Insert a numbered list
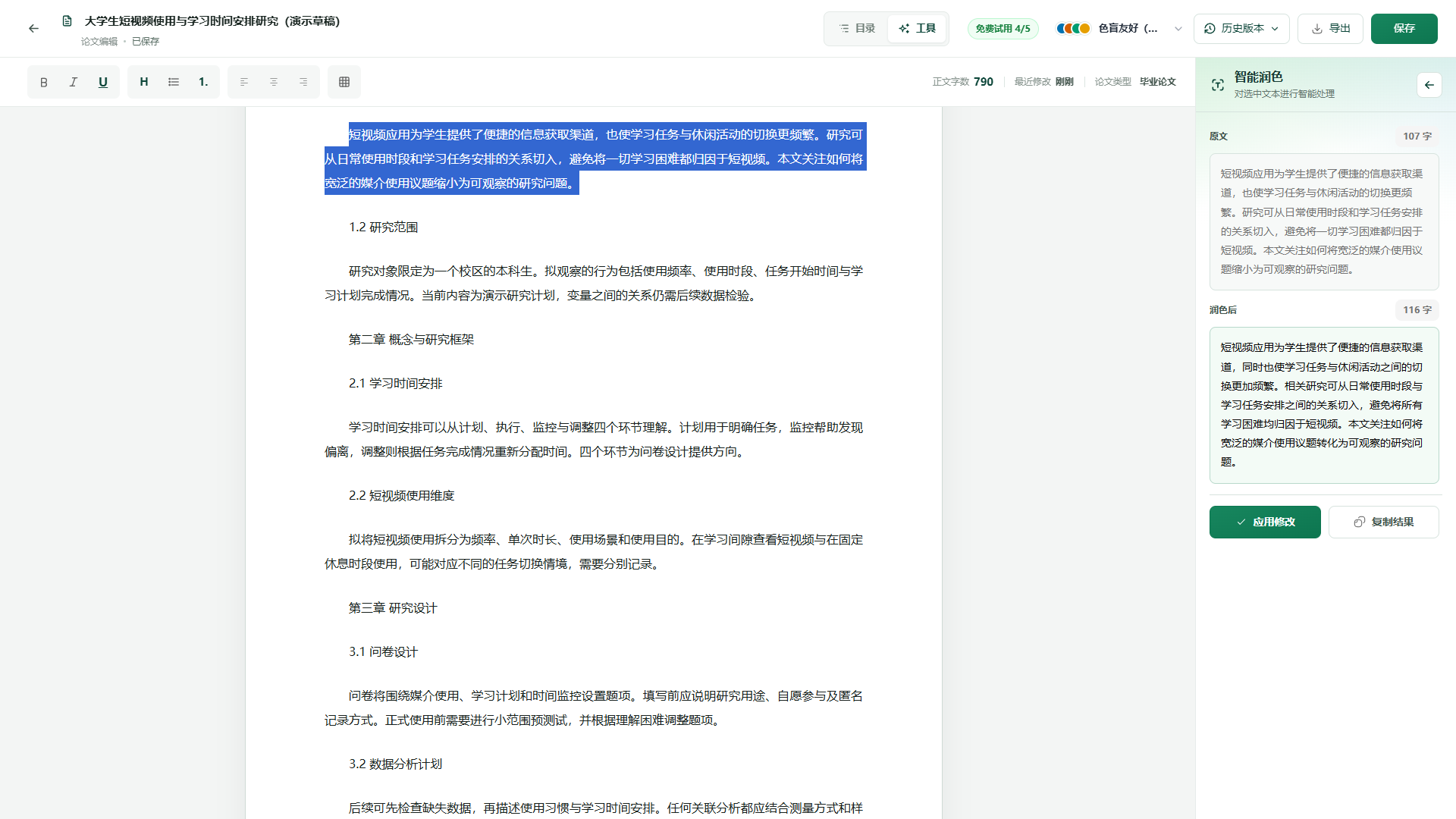This screenshot has width=1456, height=819. pos(203,82)
